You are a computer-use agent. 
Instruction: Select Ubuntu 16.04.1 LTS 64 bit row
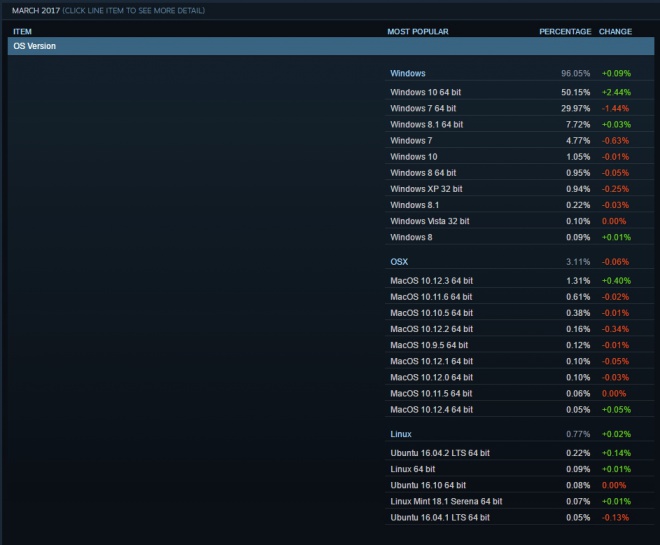pos(519,517)
